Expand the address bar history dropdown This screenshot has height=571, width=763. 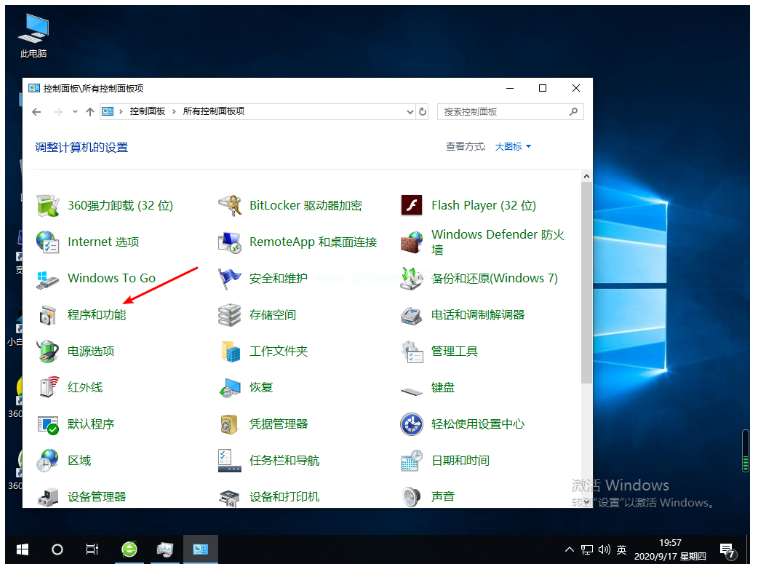tap(408, 112)
